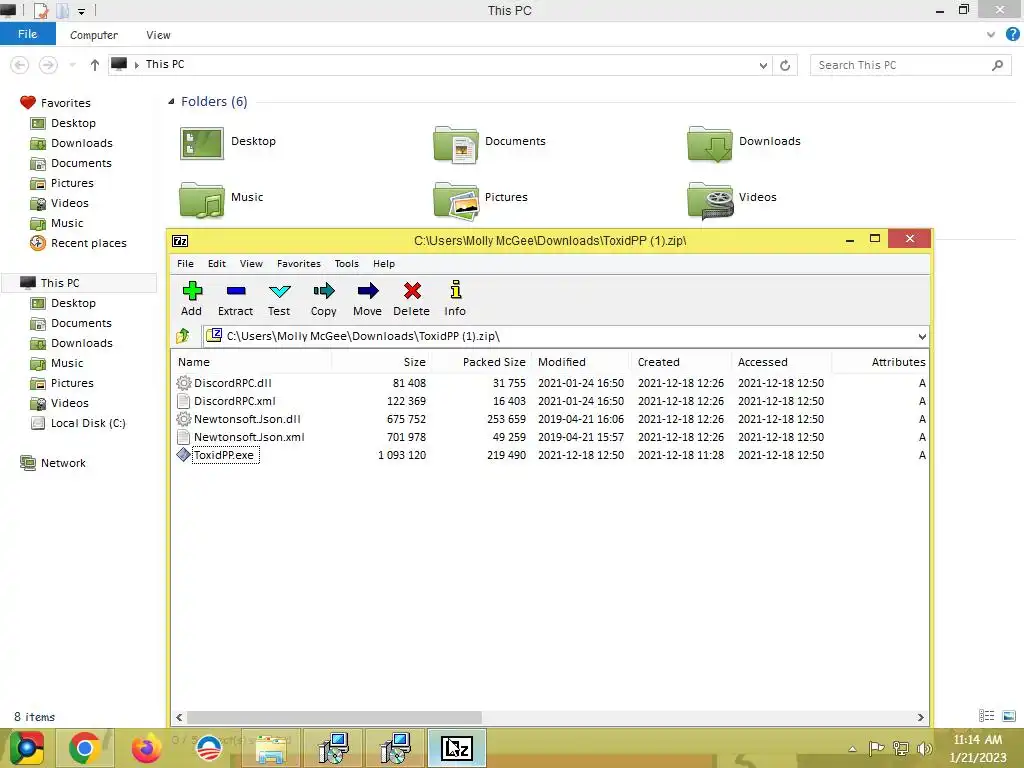The width and height of the screenshot is (1024, 768).
Task: Open Explorer recent locations dropdown
Action: 72,65
